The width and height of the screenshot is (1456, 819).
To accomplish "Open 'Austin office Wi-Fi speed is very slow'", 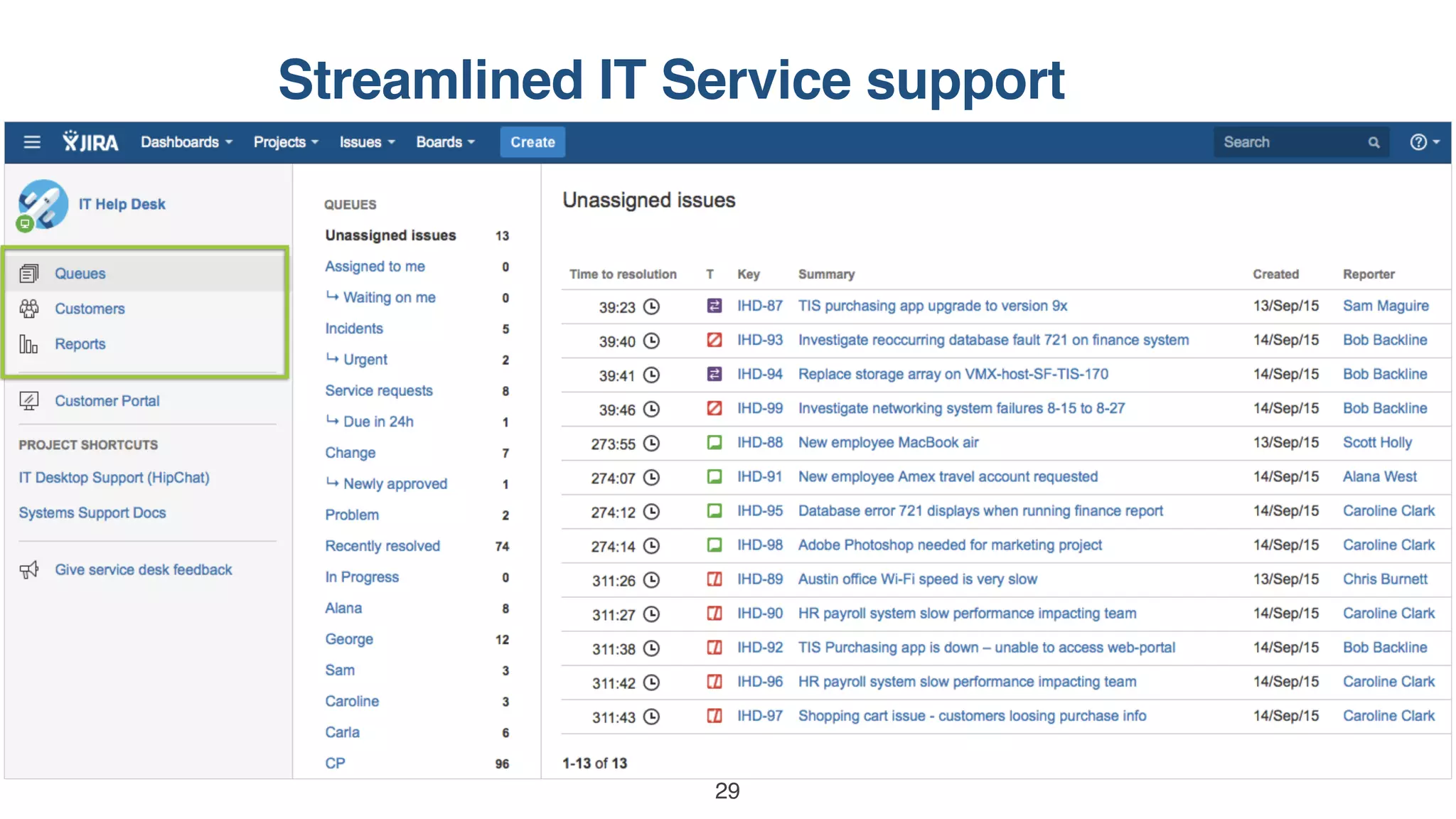I will (x=918, y=579).
